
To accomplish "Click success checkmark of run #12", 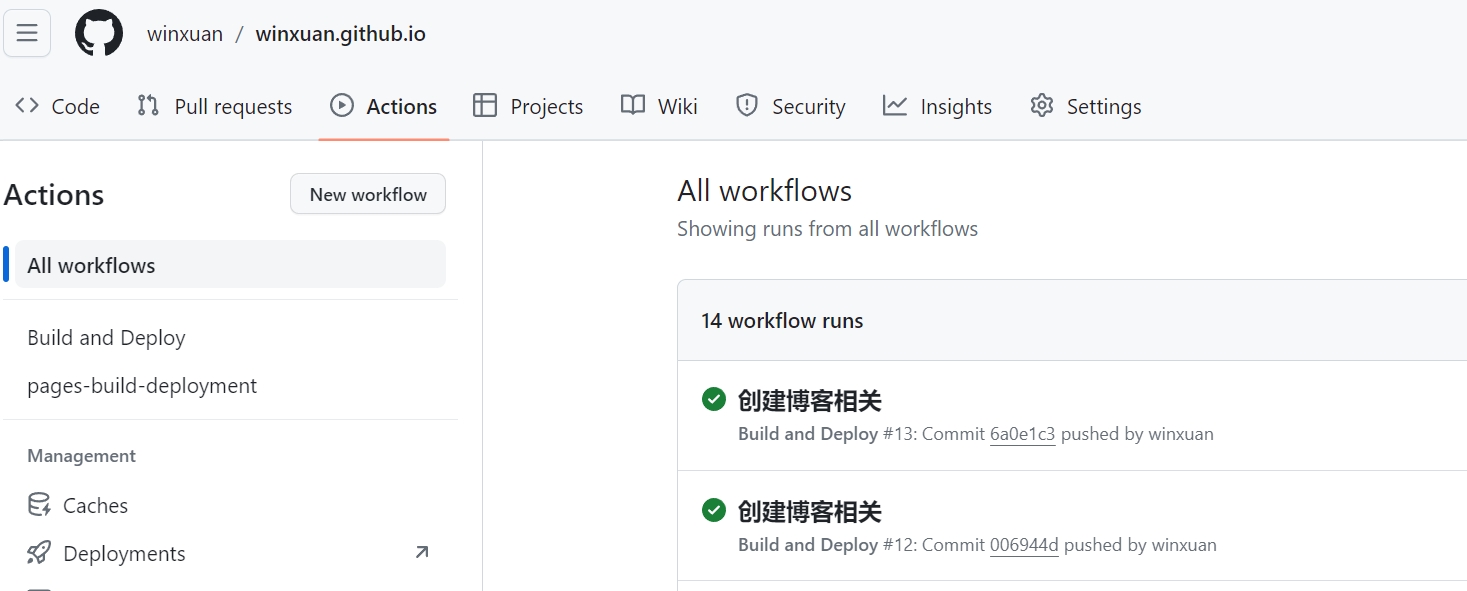I will pyautogui.click(x=713, y=511).
